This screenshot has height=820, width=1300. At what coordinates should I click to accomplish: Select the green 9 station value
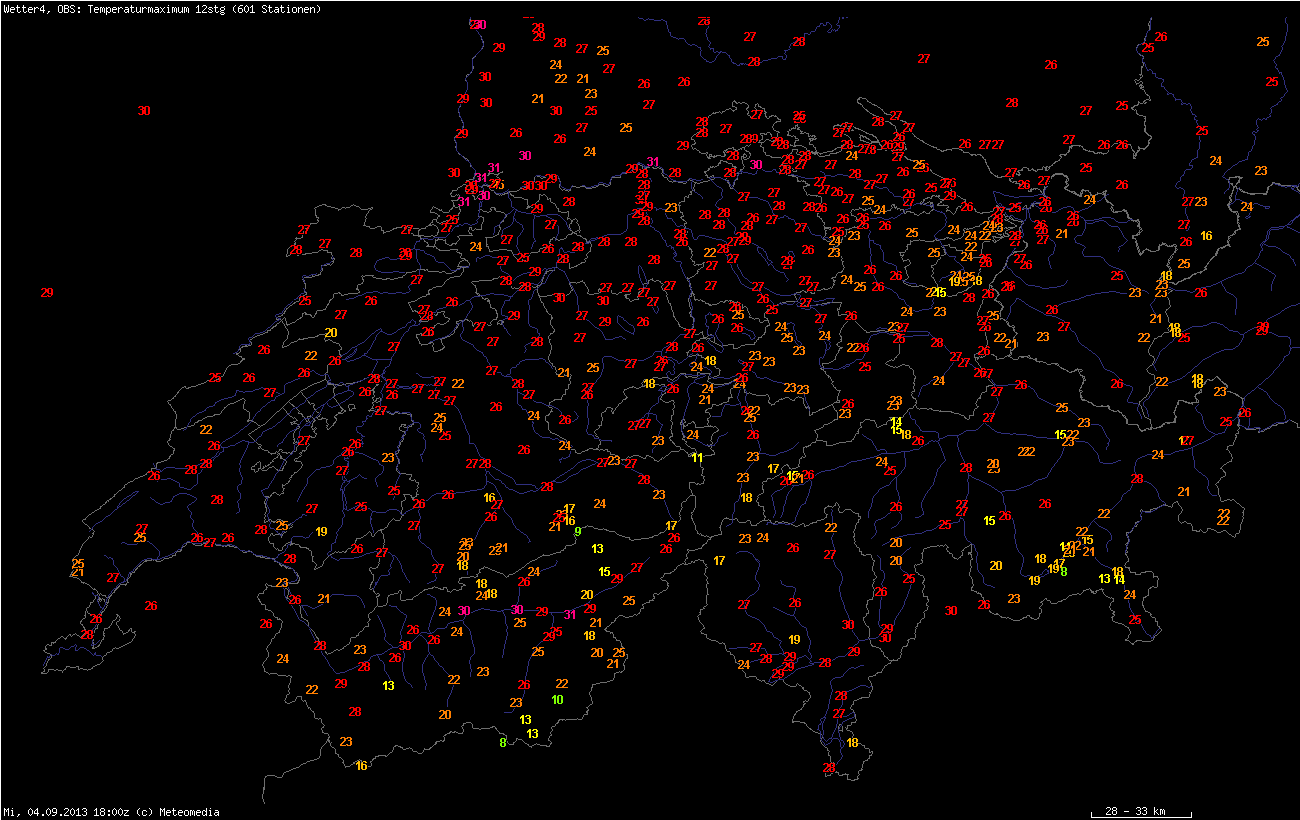[x=577, y=531]
